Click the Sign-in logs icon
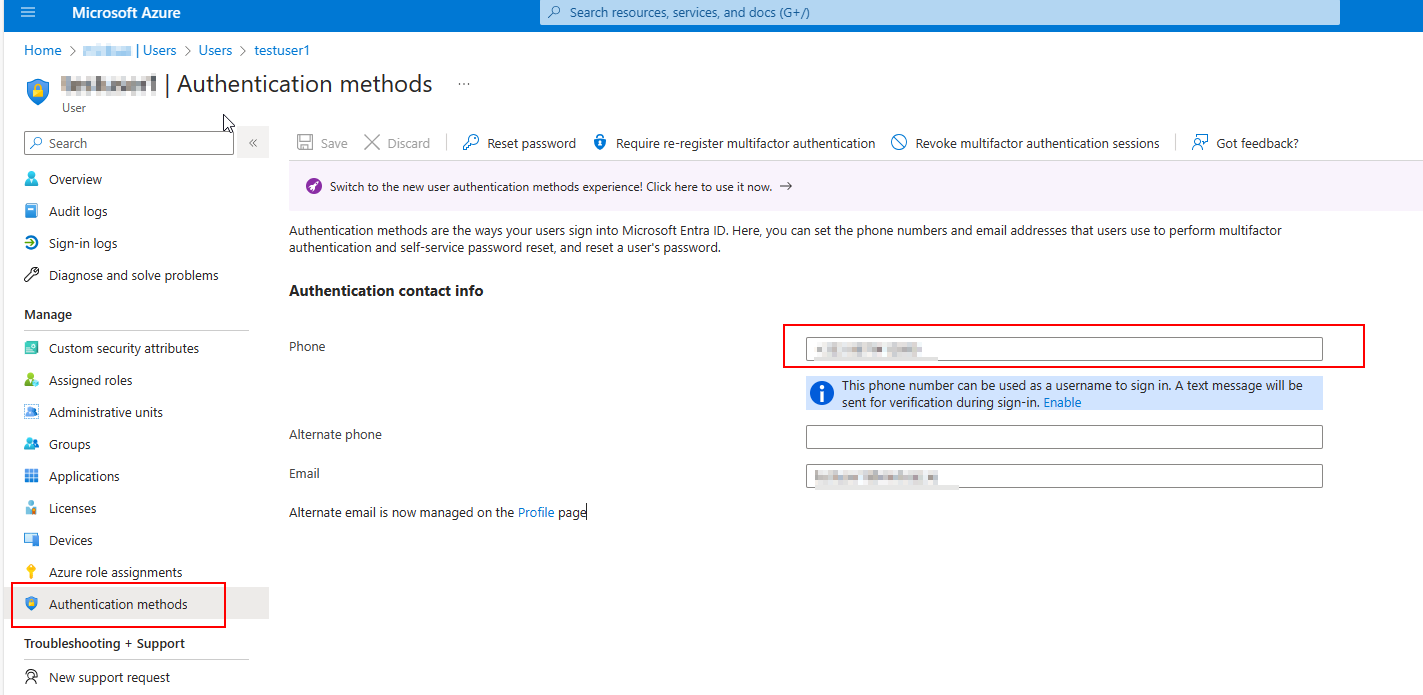The image size is (1423, 695). (x=31, y=243)
